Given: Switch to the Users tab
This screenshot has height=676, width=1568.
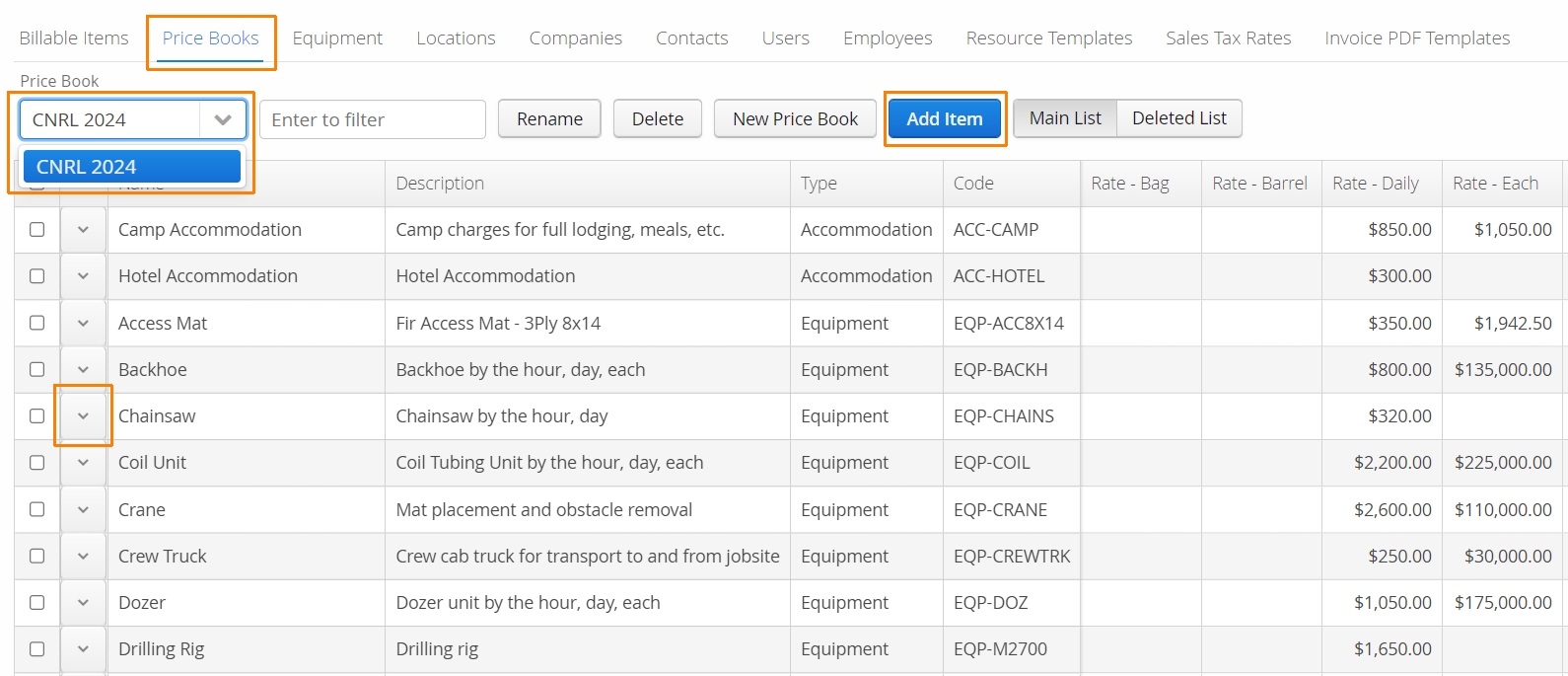Looking at the screenshot, I should pos(785,38).
